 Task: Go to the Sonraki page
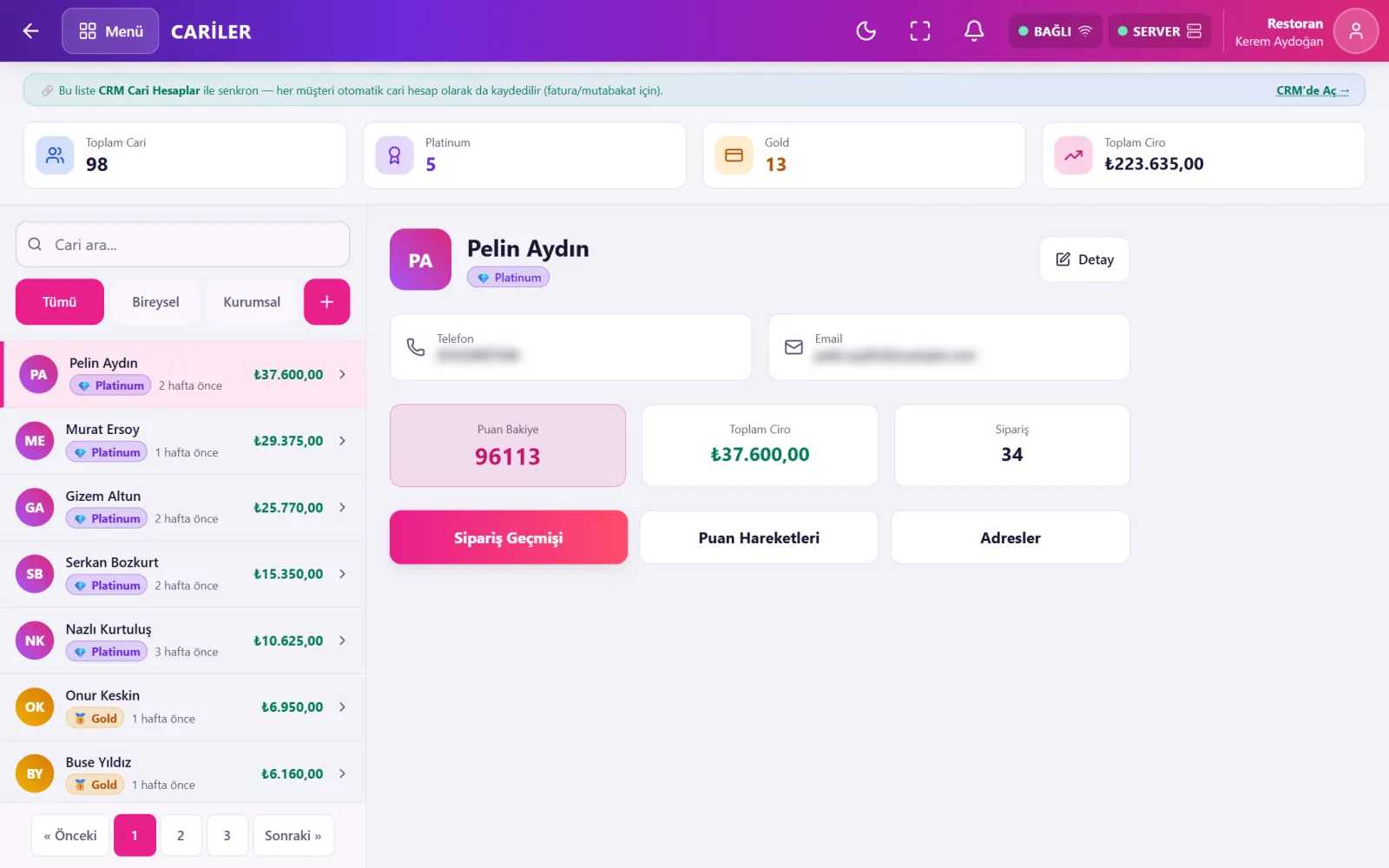[x=293, y=835]
